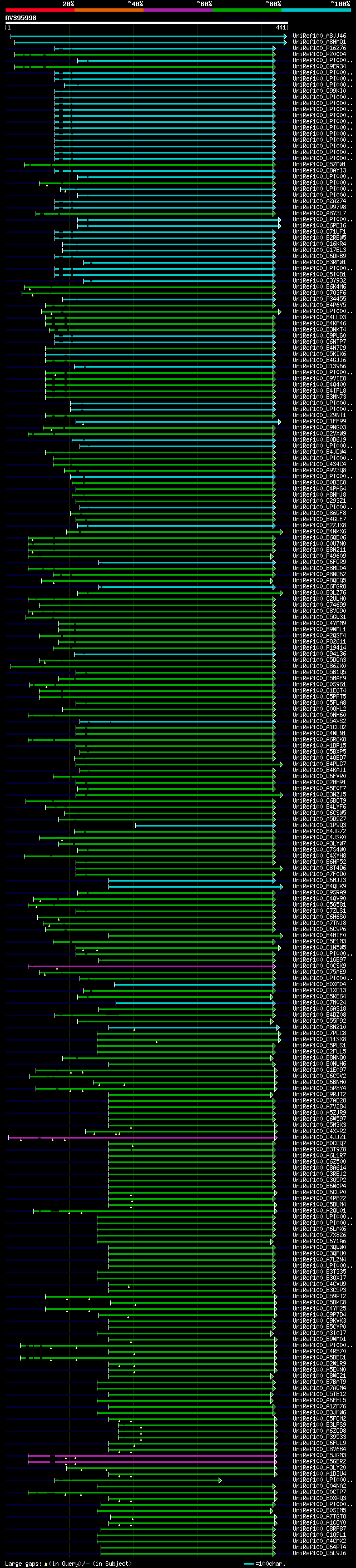This screenshot has width=356, height=1568.
Task: Select hit label UniRef100_B2RBW5
Action: point(319,238)
